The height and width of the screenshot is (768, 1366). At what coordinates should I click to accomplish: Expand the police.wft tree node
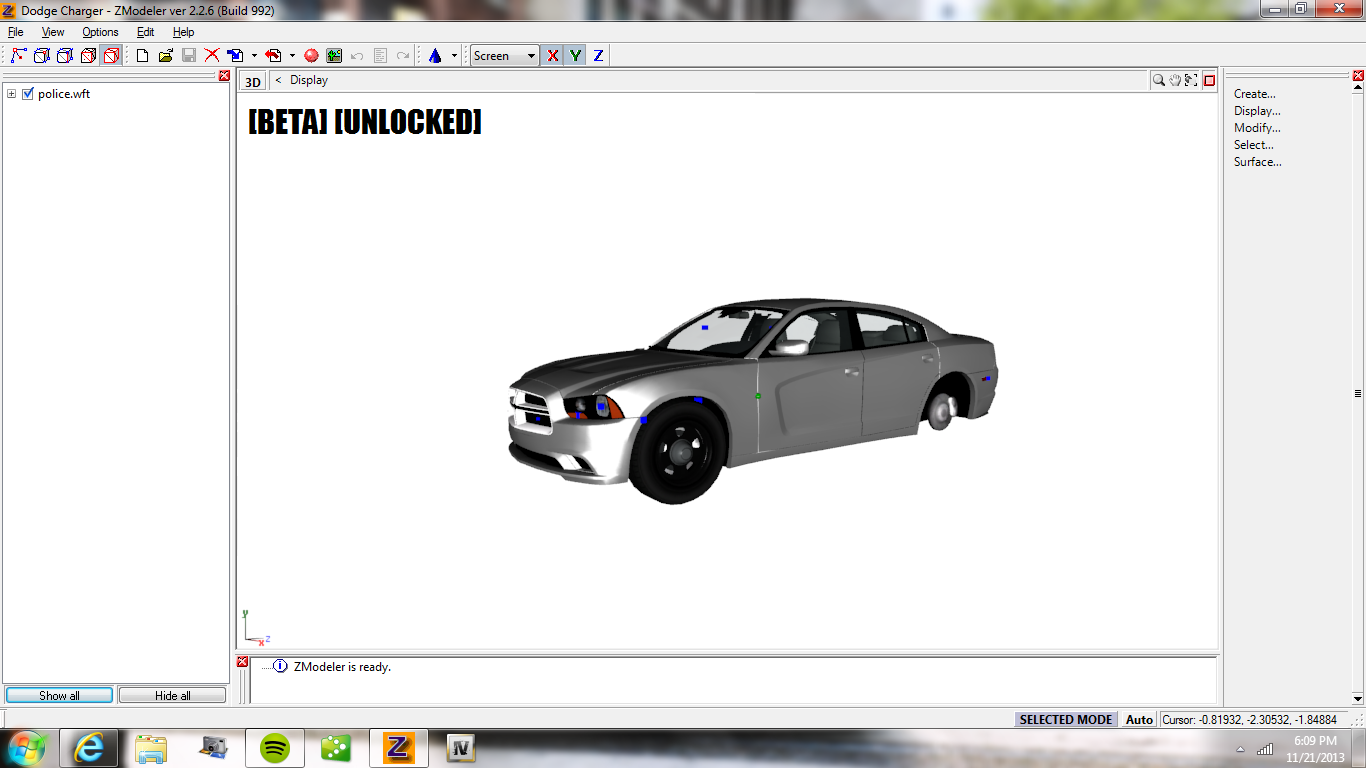coord(12,94)
